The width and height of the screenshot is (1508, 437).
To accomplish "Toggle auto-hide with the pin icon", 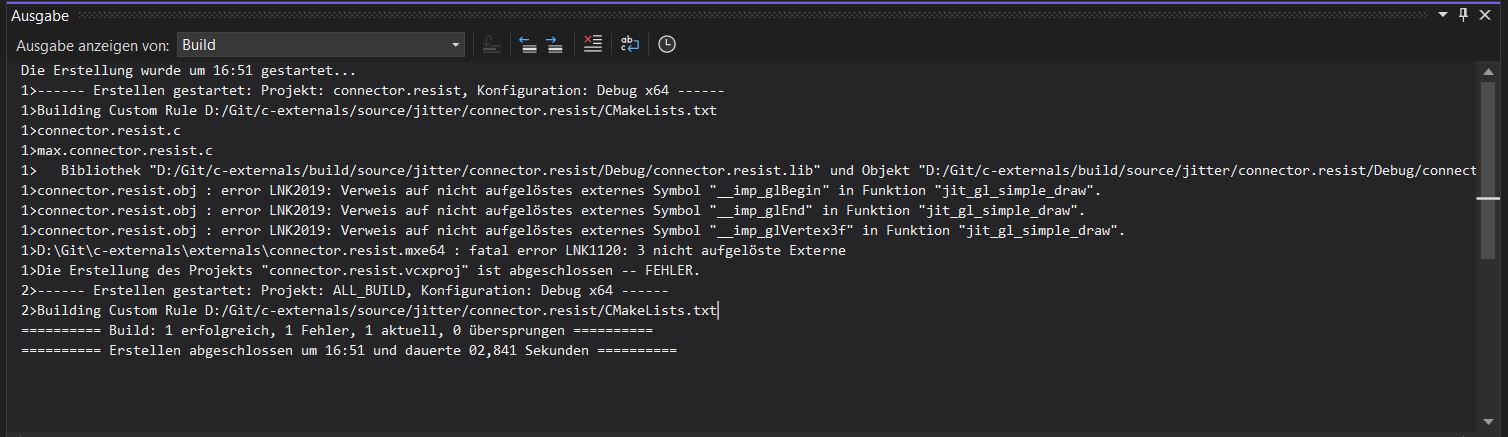I will 1463,15.
